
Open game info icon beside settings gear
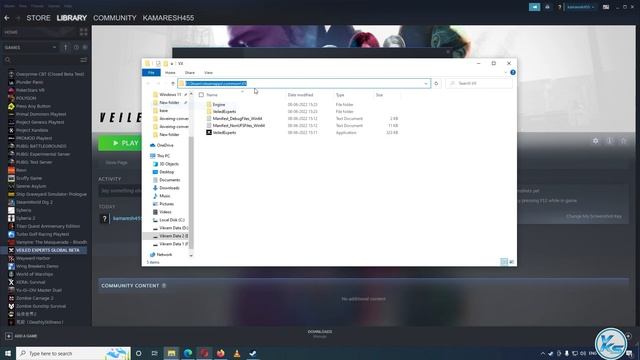click(x=609, y=141)
